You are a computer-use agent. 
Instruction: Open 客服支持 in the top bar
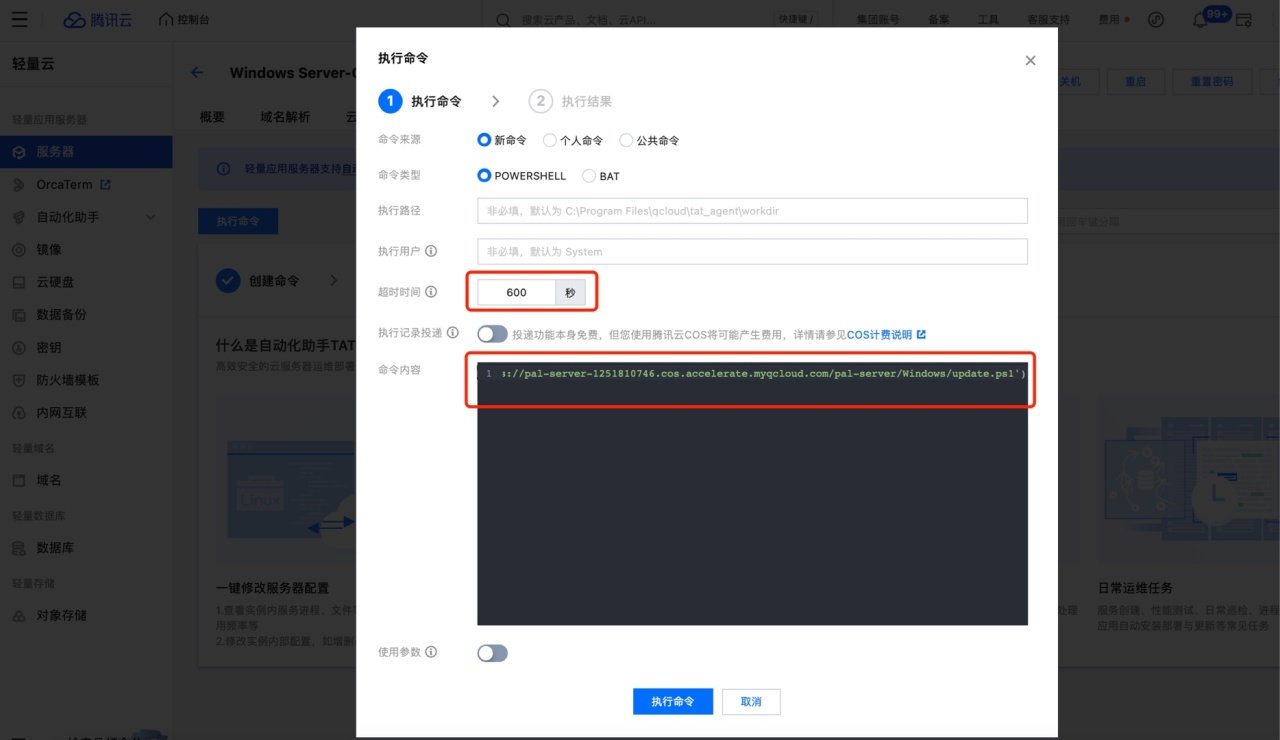click(x=1047, y=20)
